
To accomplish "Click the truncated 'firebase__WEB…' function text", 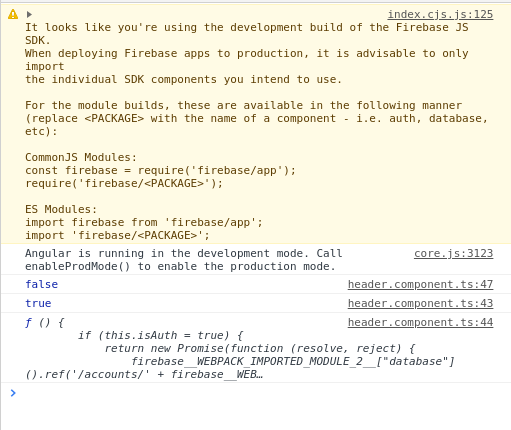I will (x=217, y=375).
